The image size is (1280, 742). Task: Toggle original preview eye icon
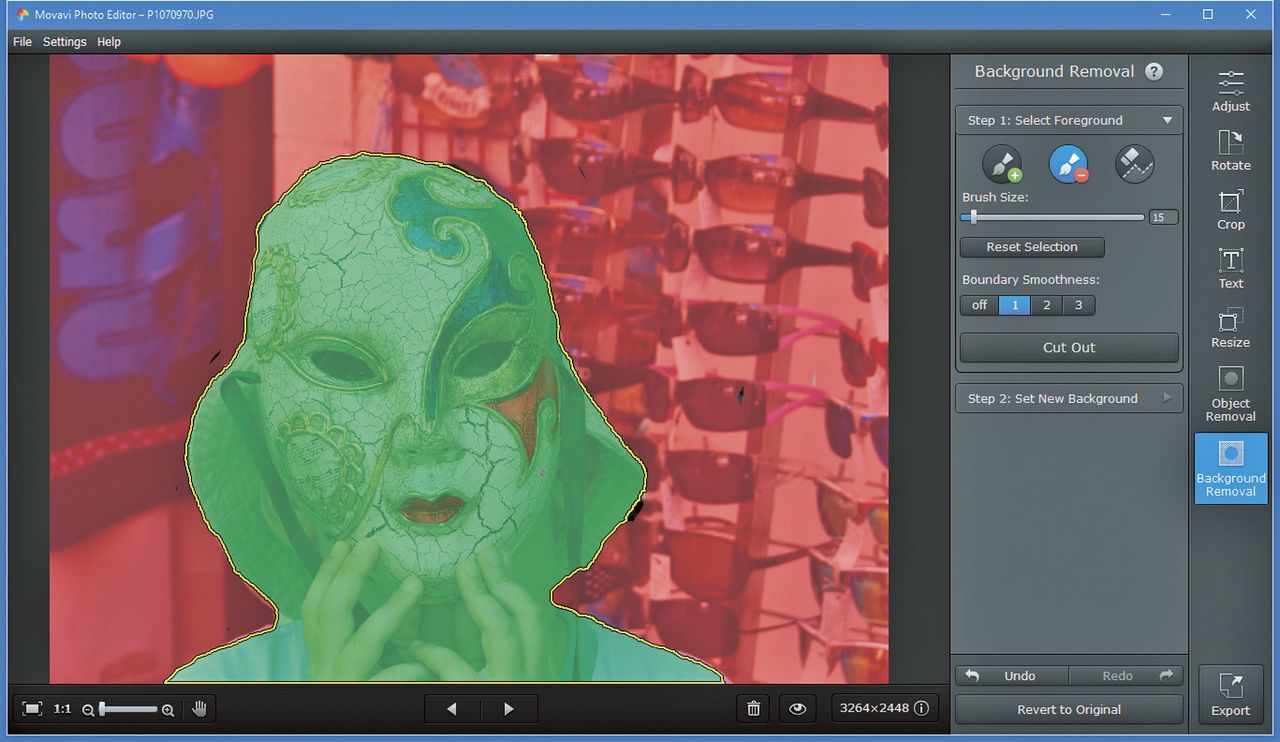pos(797,709)
